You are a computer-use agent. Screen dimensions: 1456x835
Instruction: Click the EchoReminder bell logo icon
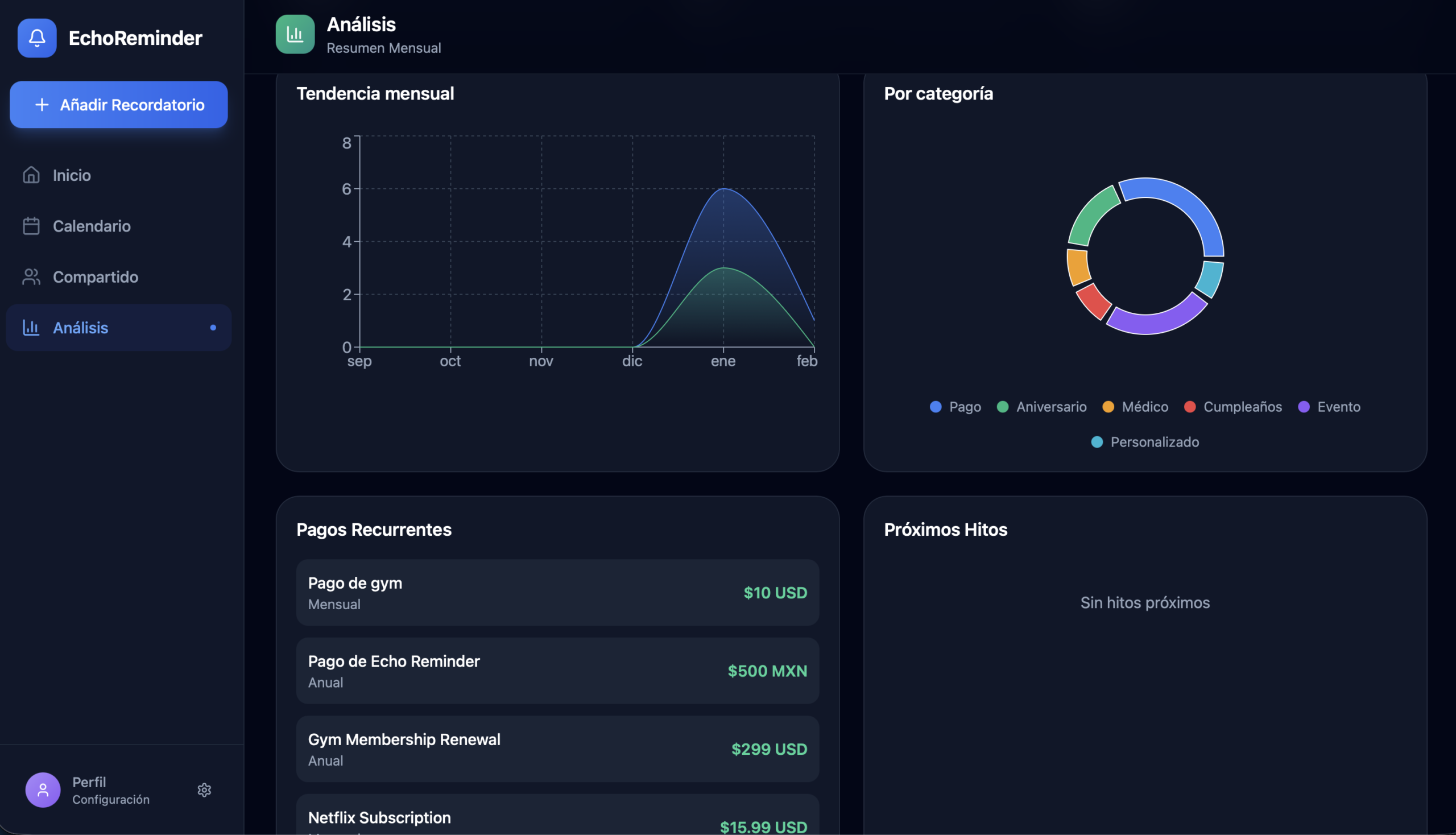[37, 38]
